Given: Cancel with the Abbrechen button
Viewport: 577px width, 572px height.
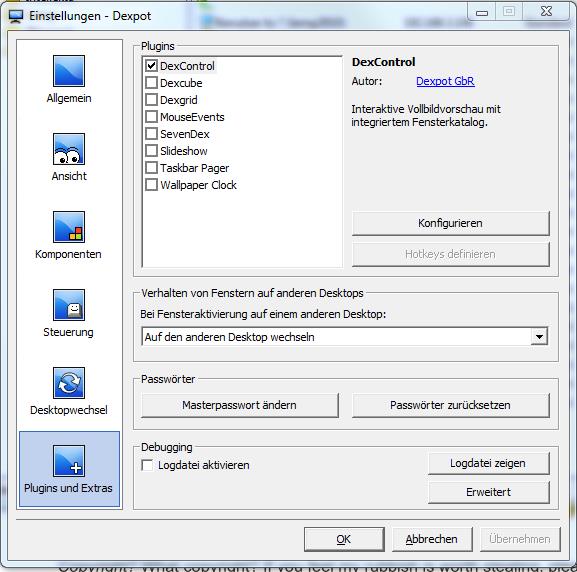Looking at the screenshot, I should coord(432,539).
